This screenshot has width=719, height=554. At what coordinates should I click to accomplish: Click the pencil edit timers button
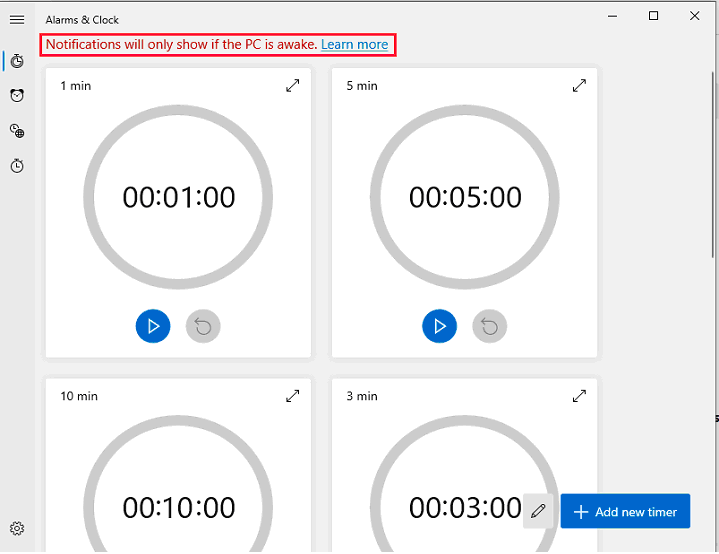click(x=538, y=511)
